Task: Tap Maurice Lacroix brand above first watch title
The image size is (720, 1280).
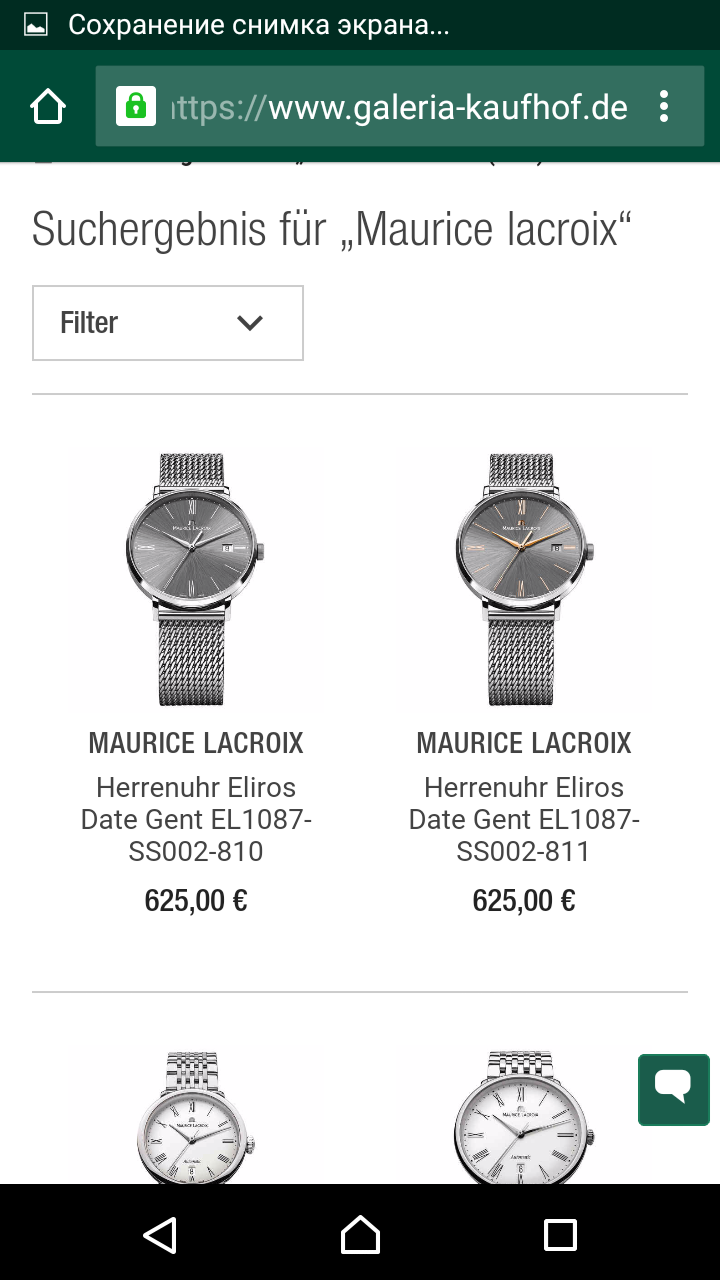Action: point(196,743)
